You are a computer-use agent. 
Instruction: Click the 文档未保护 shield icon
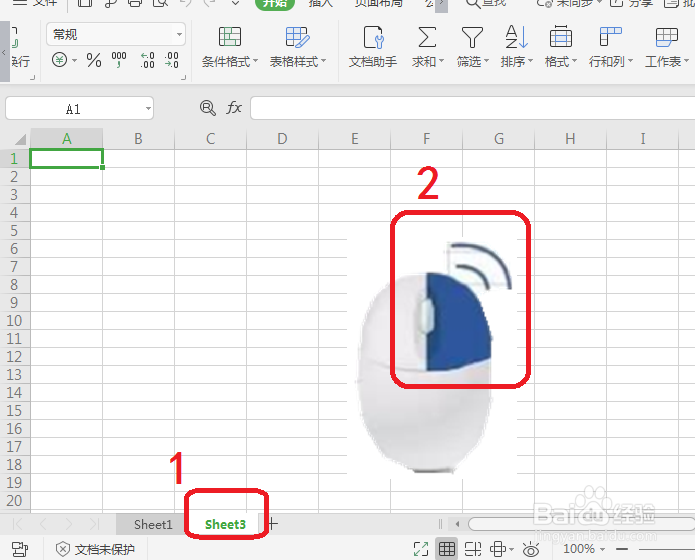[63, 549]
